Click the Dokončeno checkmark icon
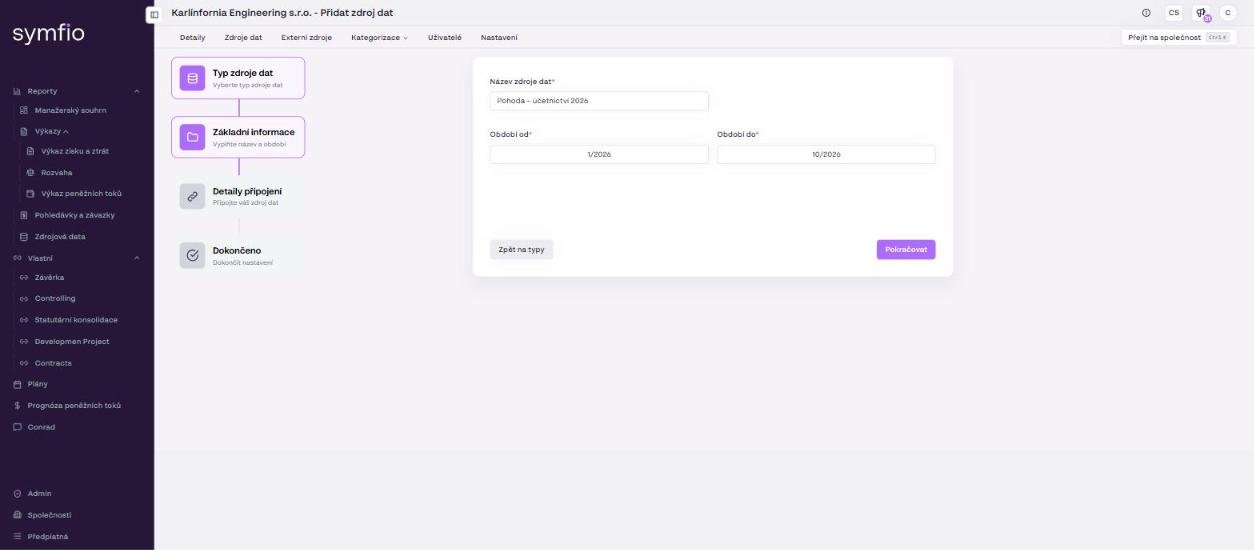 (x=192, y=256)
